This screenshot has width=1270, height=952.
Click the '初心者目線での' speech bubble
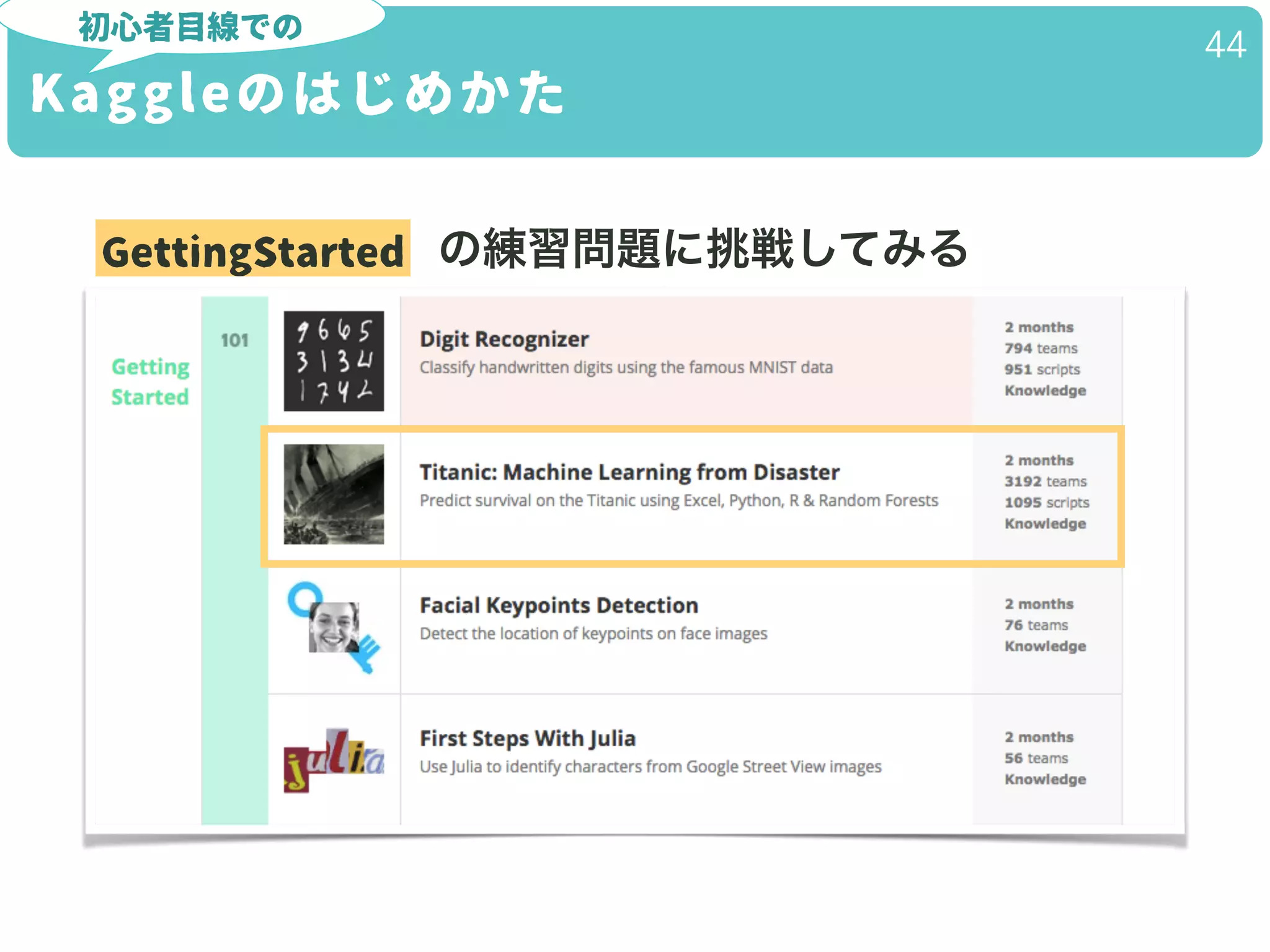190,27
